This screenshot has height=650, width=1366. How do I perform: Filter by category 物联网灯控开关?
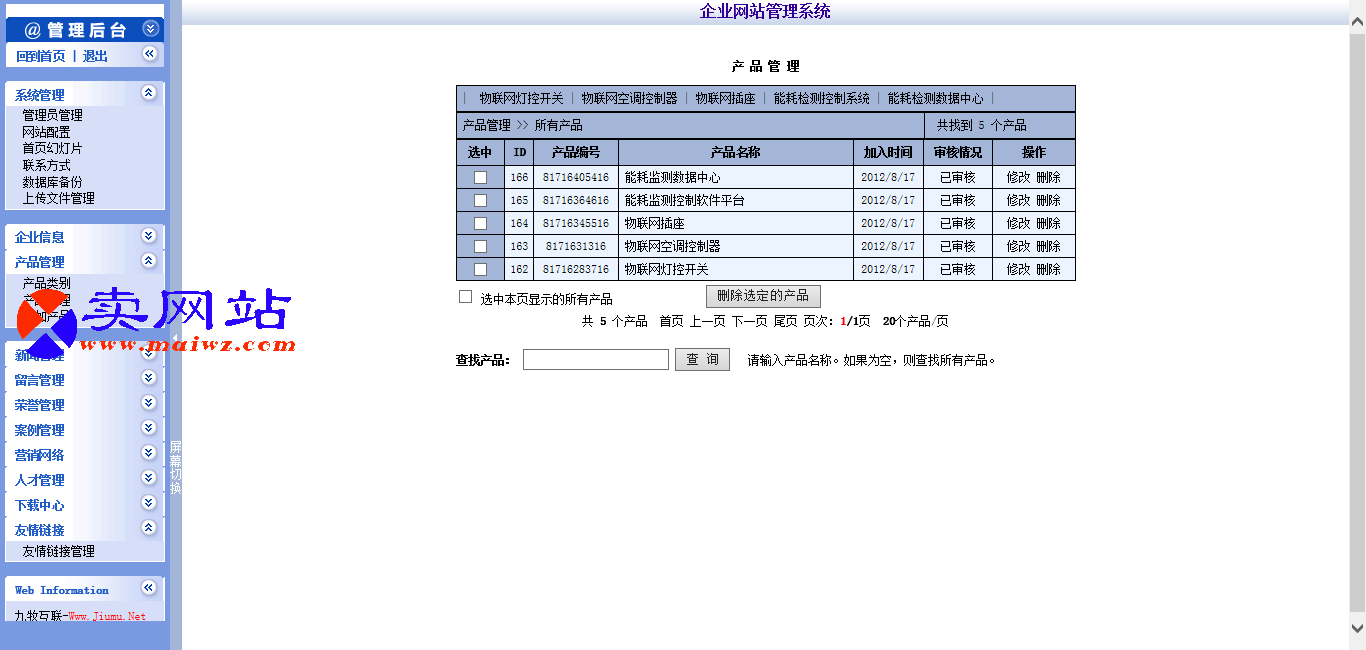[521, 99]
